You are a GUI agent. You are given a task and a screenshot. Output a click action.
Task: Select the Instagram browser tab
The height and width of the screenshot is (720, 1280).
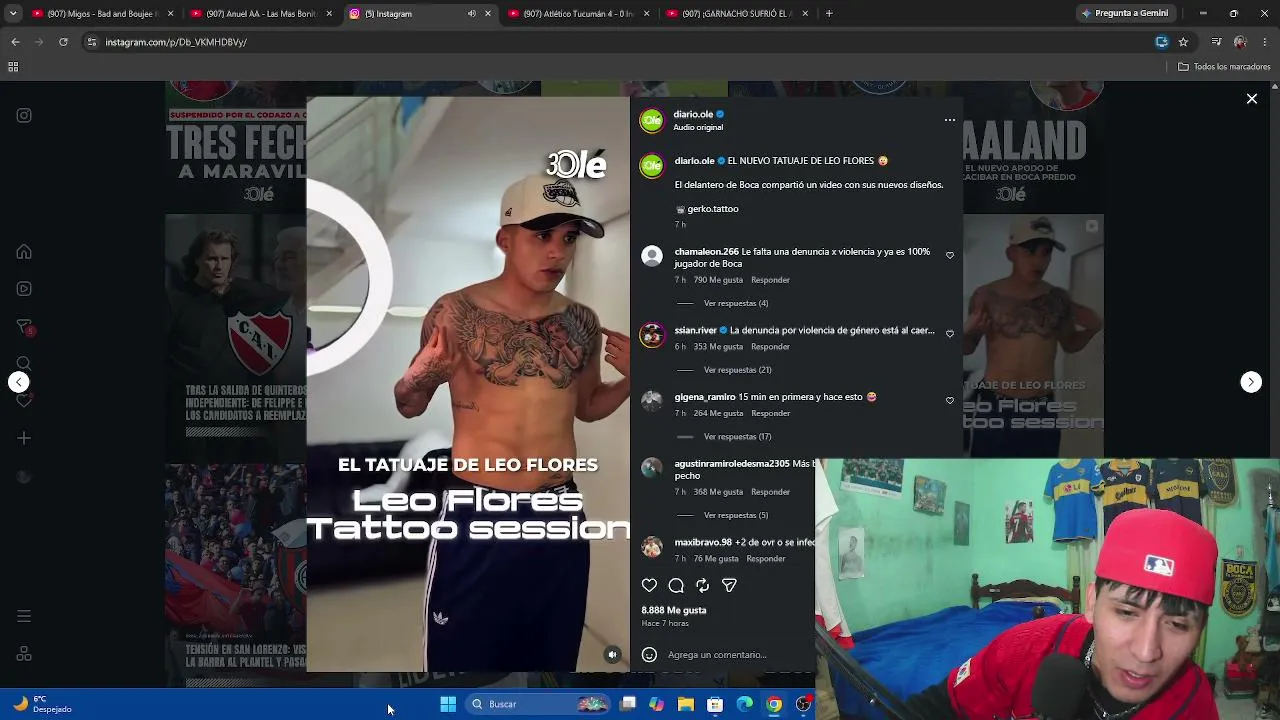pos(420,14)
